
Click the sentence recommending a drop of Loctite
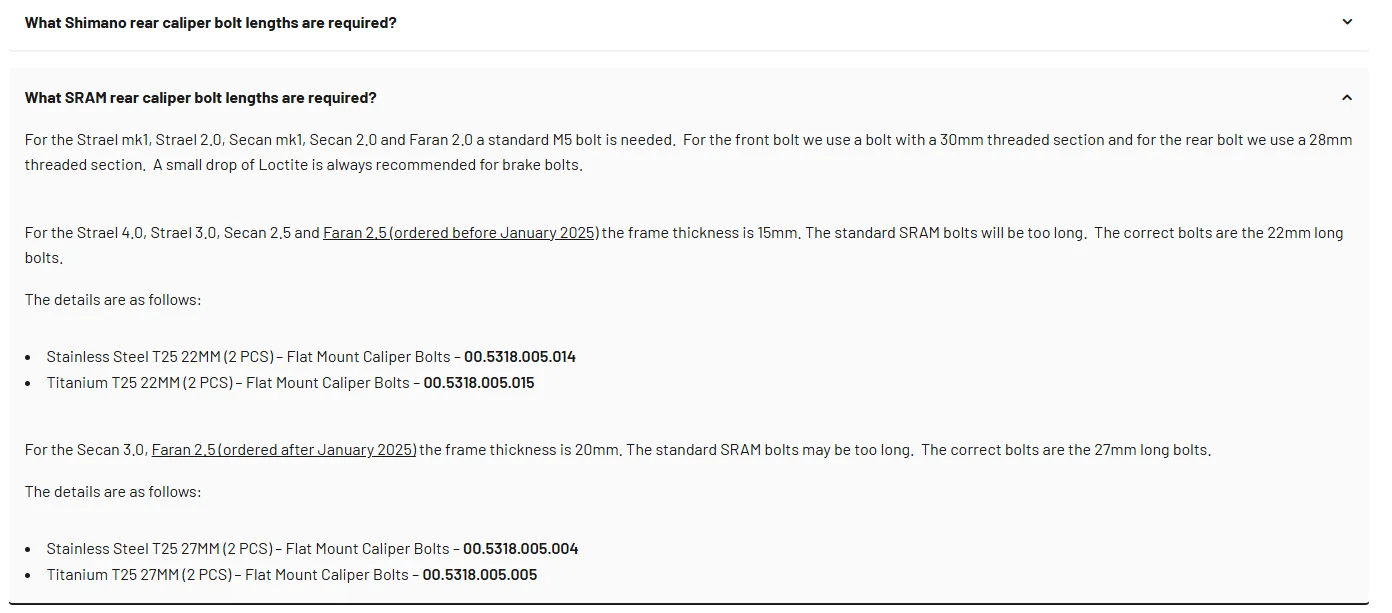pos(368,165)
